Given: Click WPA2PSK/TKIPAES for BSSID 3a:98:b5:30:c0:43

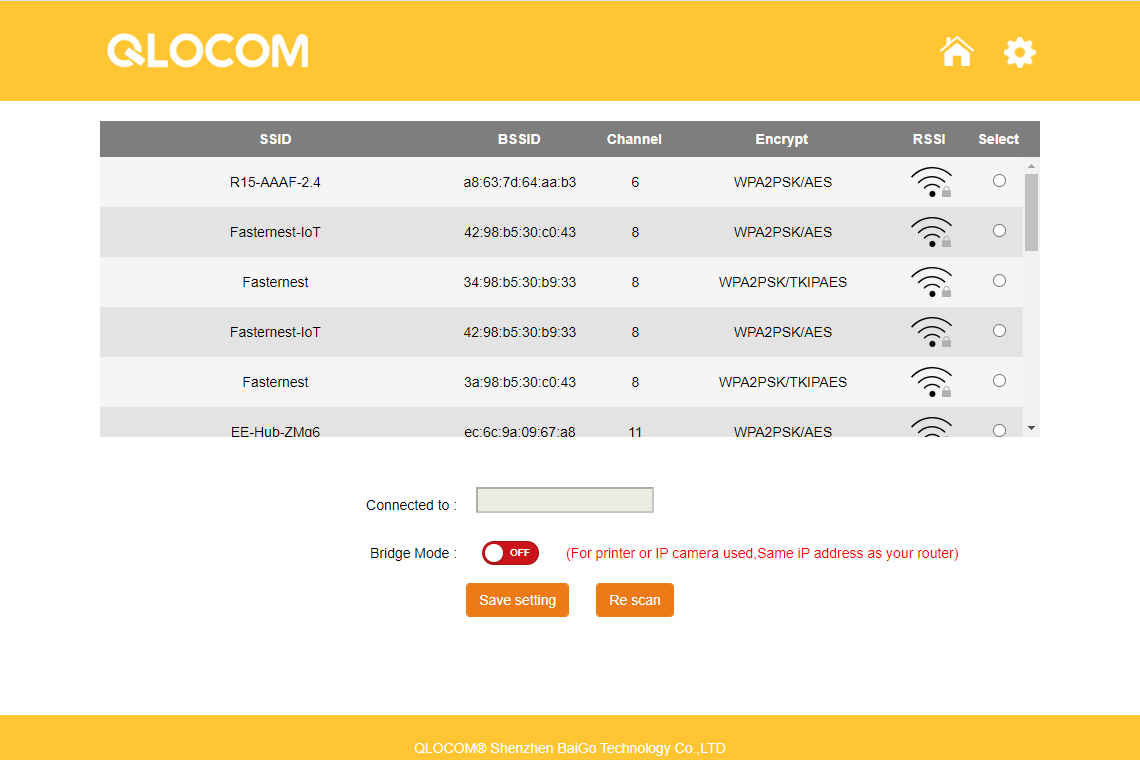Looking at the screenshot, I should pos(782,382).
